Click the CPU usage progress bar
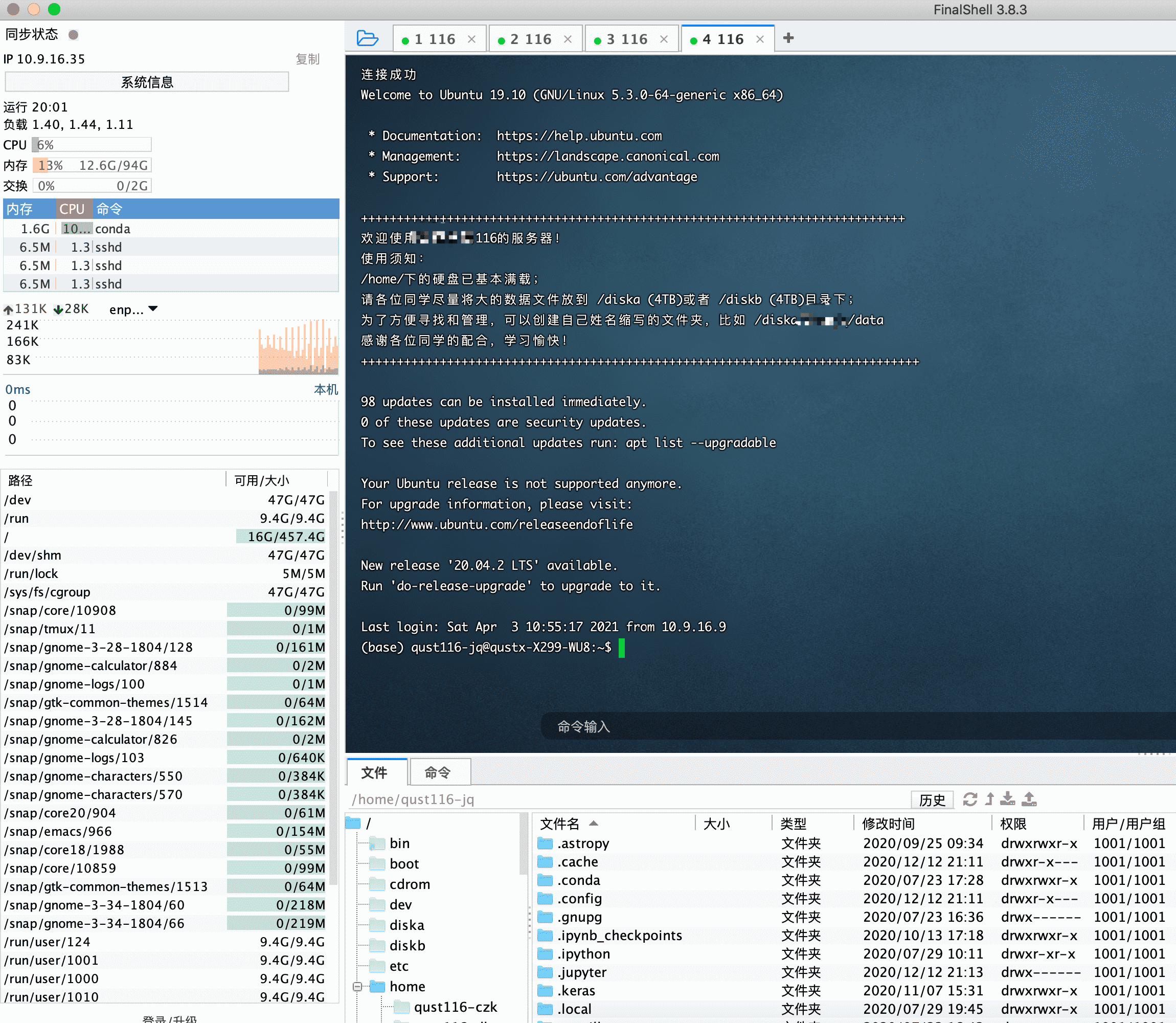The height and width of the screenshot is (1023, 1176). [92, 144]
